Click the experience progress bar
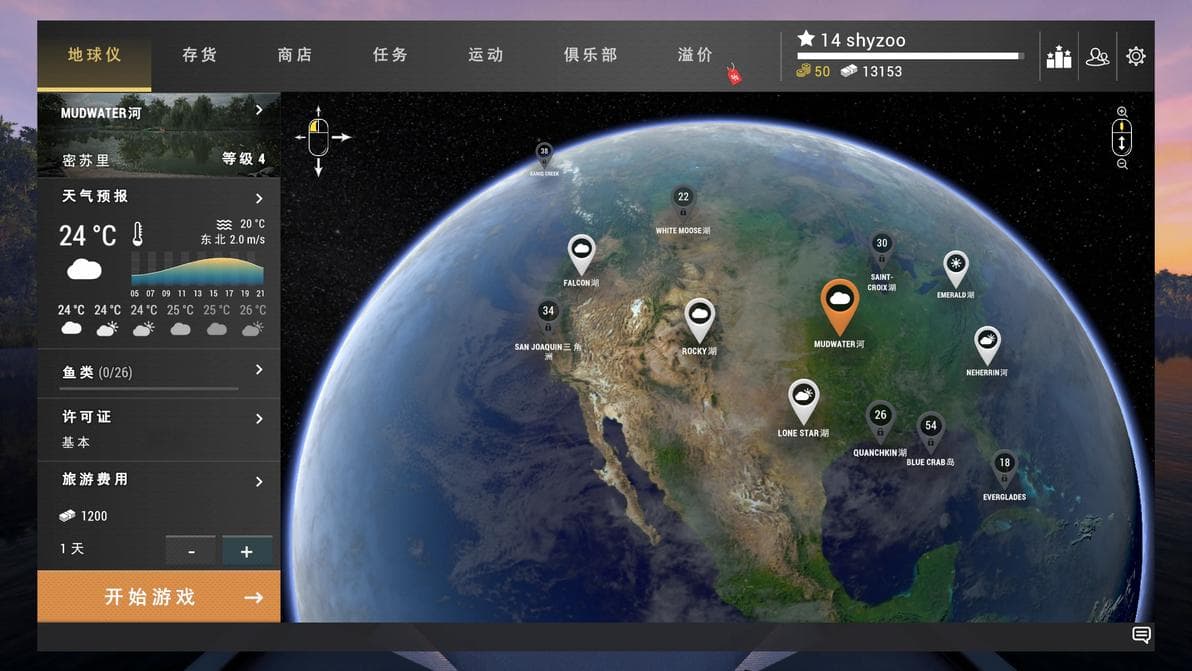Screen dimensions: 1192x671 coord(910,56)
